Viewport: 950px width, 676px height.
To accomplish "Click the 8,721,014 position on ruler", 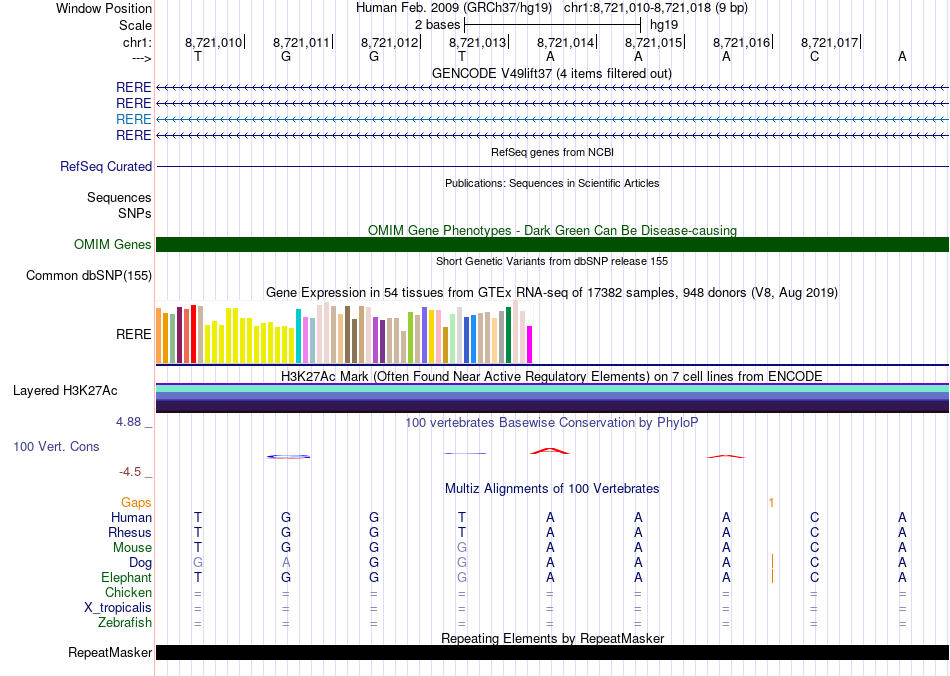I will click(x=566, y=42).
